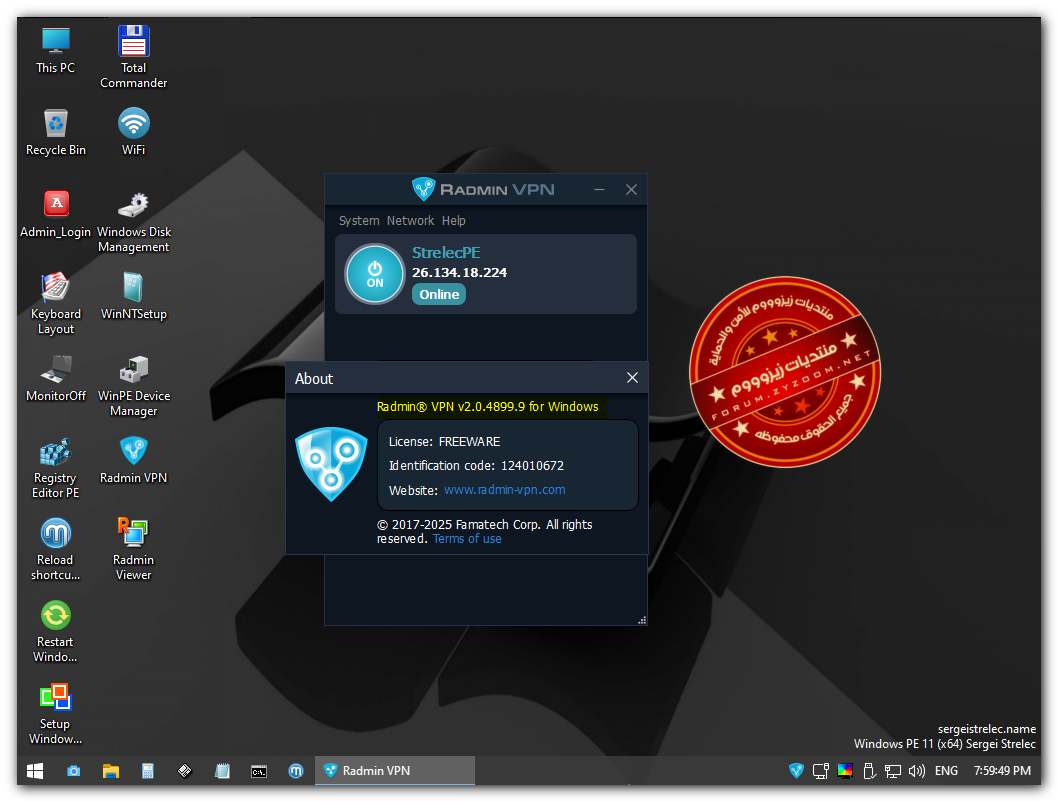The image size is (1058, 802).
Task: Click the ENG language indicator in the tray
Action: 946,771
